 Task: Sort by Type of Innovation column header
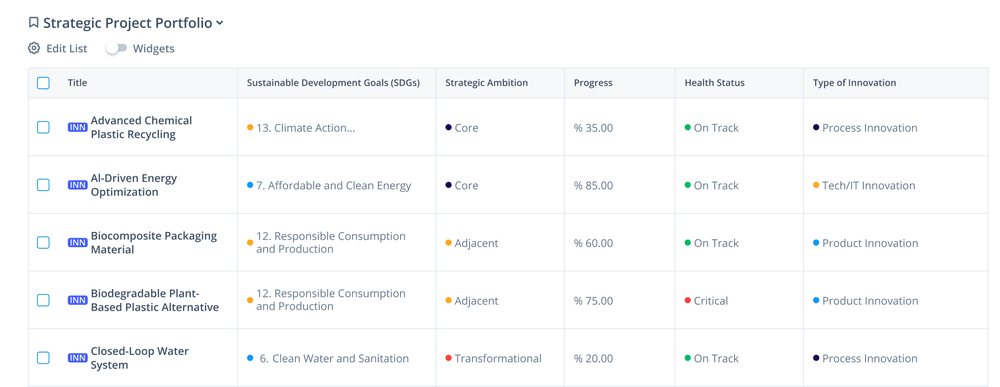(854, 83)
